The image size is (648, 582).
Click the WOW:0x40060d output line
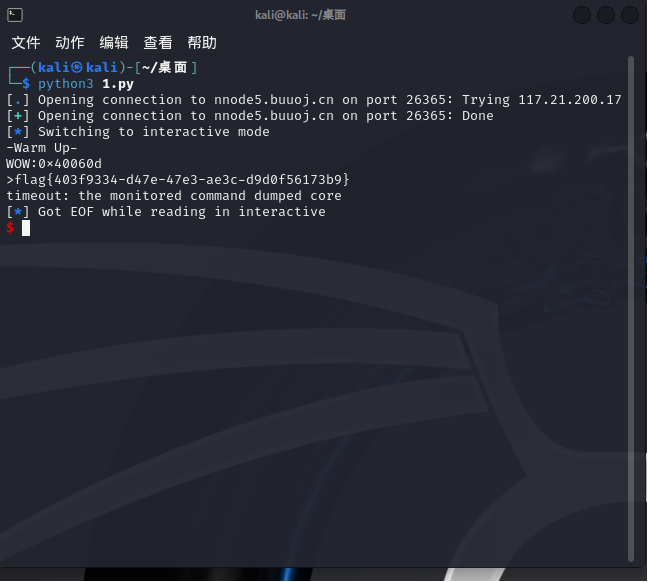pos(54,164)
